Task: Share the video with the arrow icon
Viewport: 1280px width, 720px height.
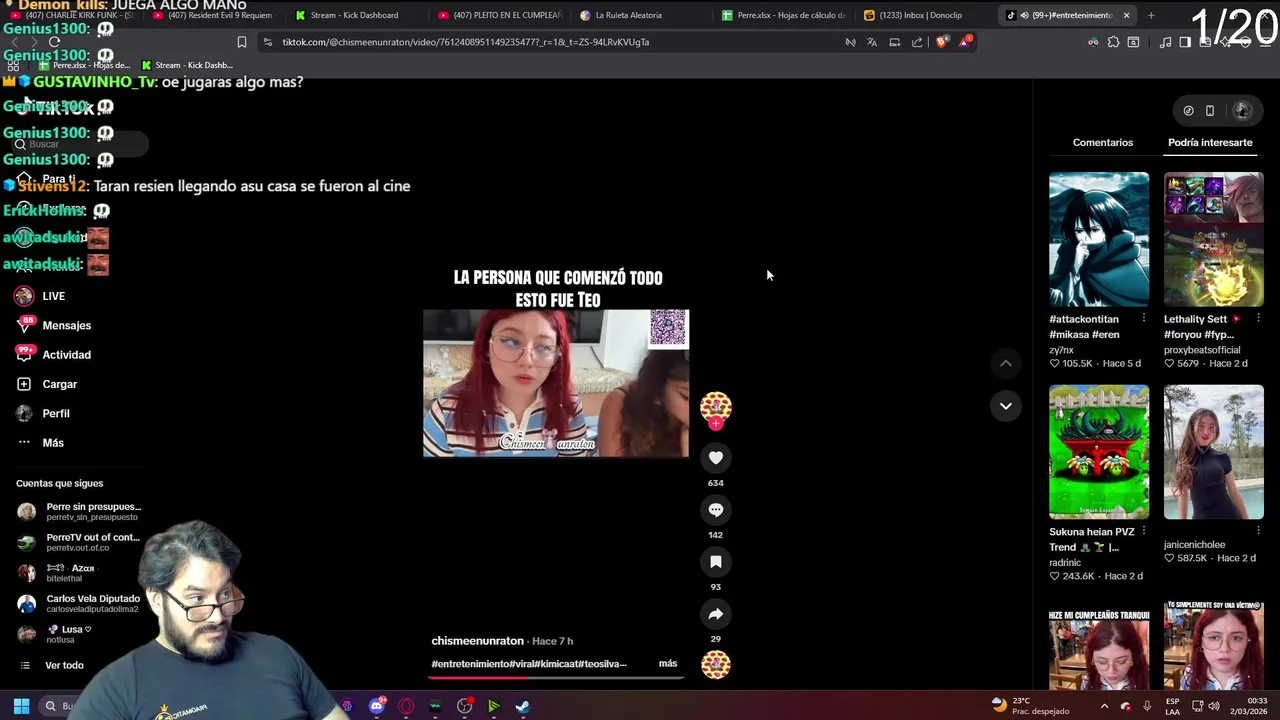Action: point(715,614)
